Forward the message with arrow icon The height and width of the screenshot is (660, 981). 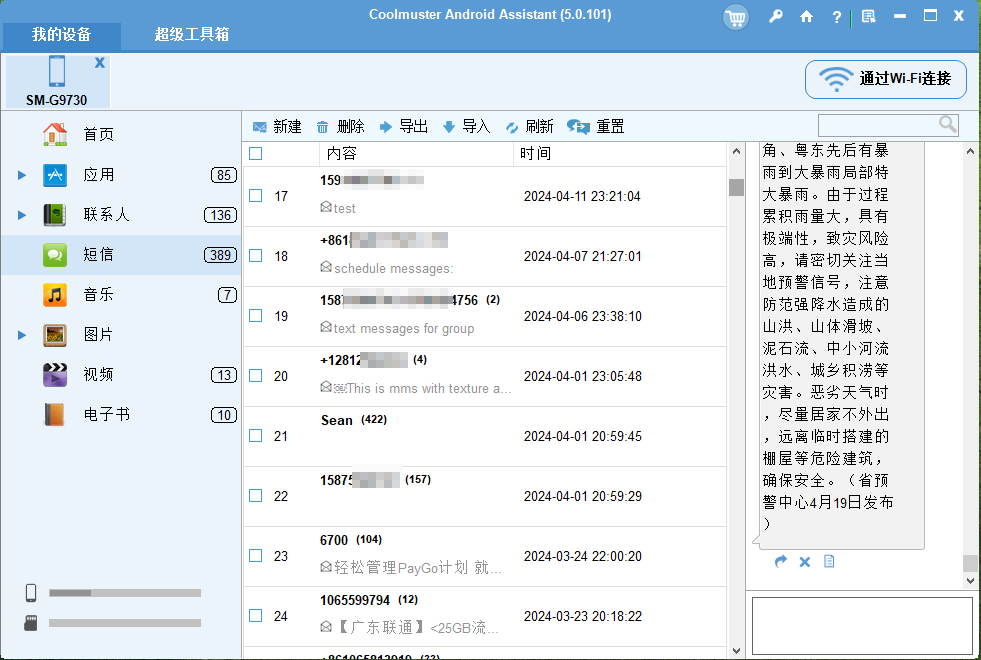pyautogui.click(x=780, y=561)
